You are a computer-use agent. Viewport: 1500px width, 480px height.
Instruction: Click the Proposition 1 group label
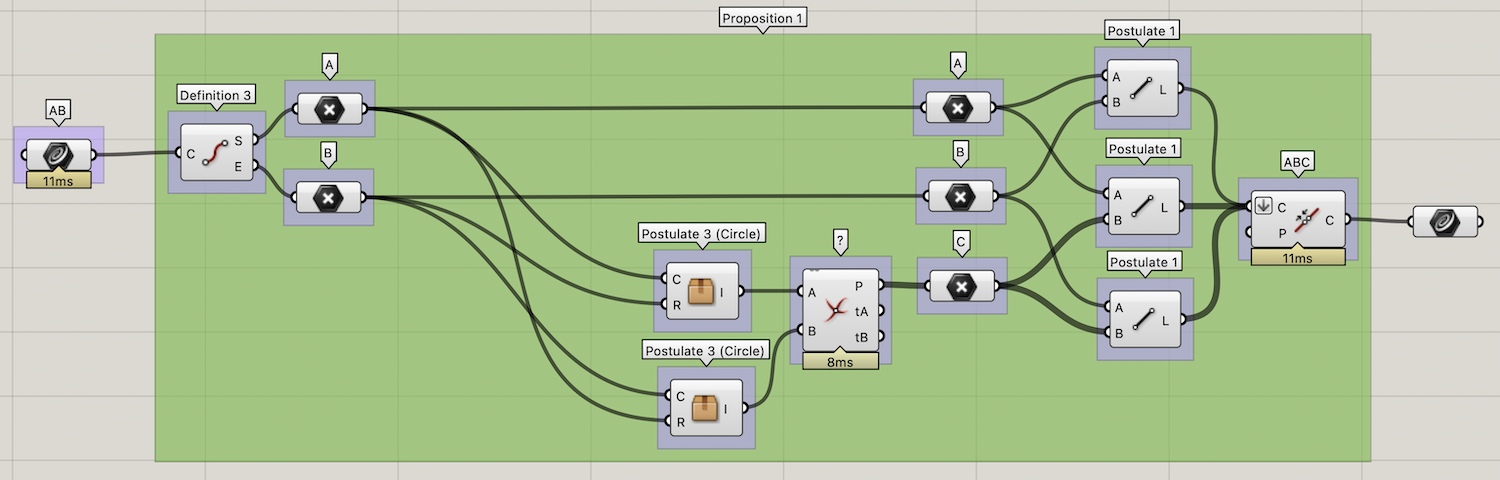763,18
